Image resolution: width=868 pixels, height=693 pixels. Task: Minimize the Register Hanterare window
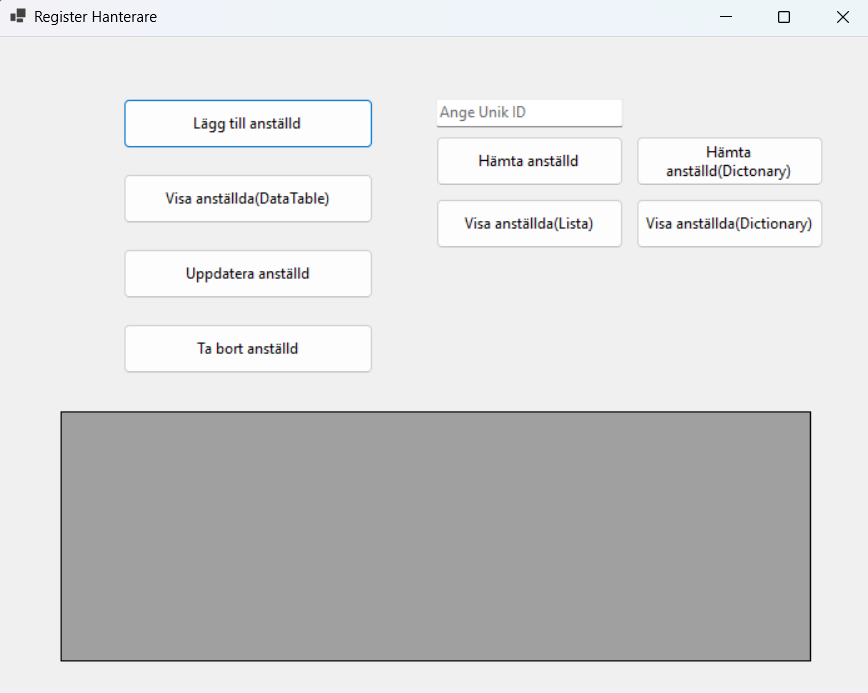[727, 17]
